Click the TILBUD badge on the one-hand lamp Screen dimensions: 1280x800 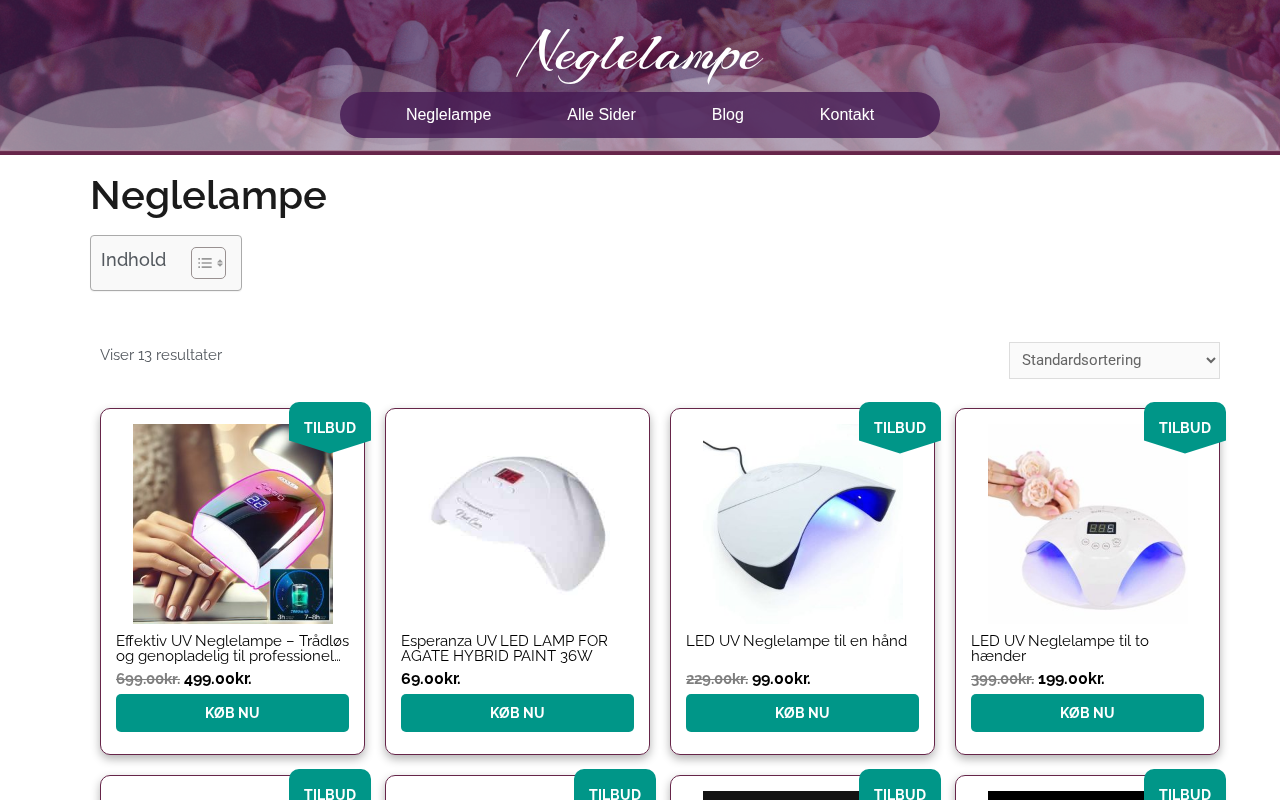tap(900, 428)
